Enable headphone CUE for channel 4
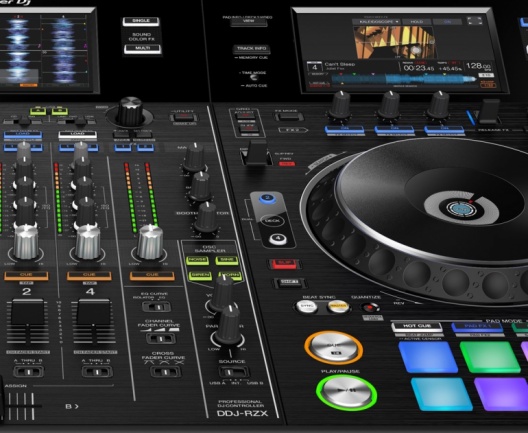The image size is (528, 433). coord(89,276)
